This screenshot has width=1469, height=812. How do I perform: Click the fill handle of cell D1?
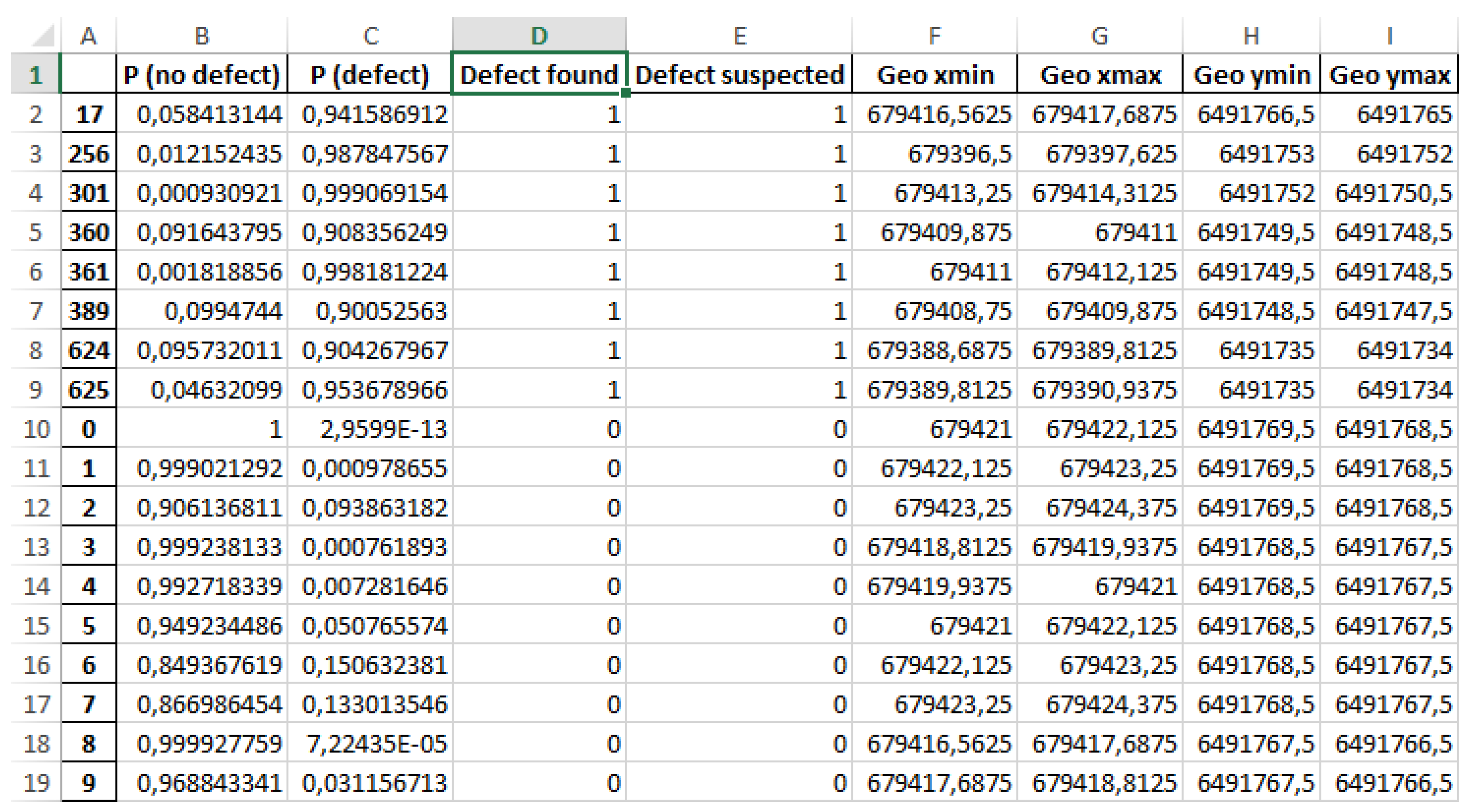coord(625,93)
